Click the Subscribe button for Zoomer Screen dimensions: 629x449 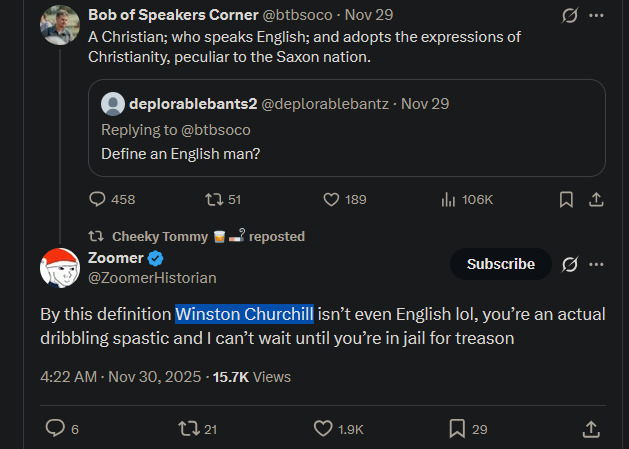(501, 264)
